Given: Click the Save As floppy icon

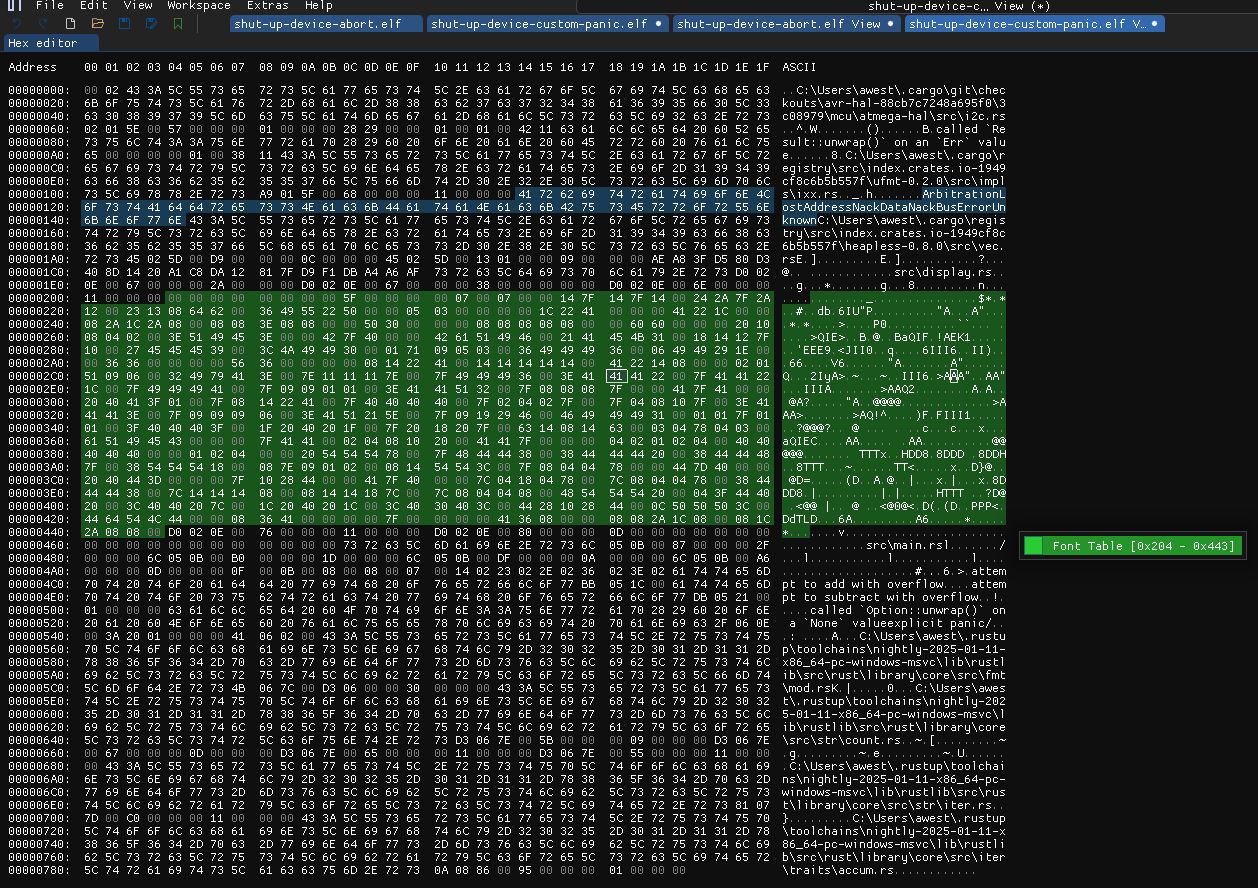Looking at the screenshot, I should (x=152, y=23).
